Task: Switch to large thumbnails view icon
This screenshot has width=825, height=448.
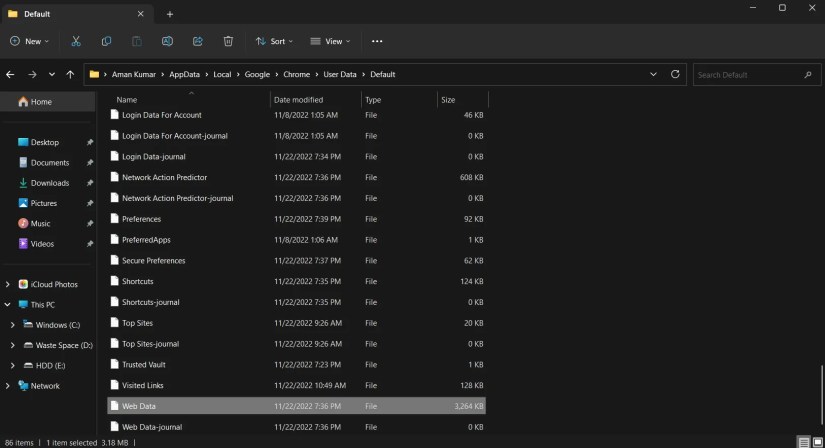Action: [818, 443]
